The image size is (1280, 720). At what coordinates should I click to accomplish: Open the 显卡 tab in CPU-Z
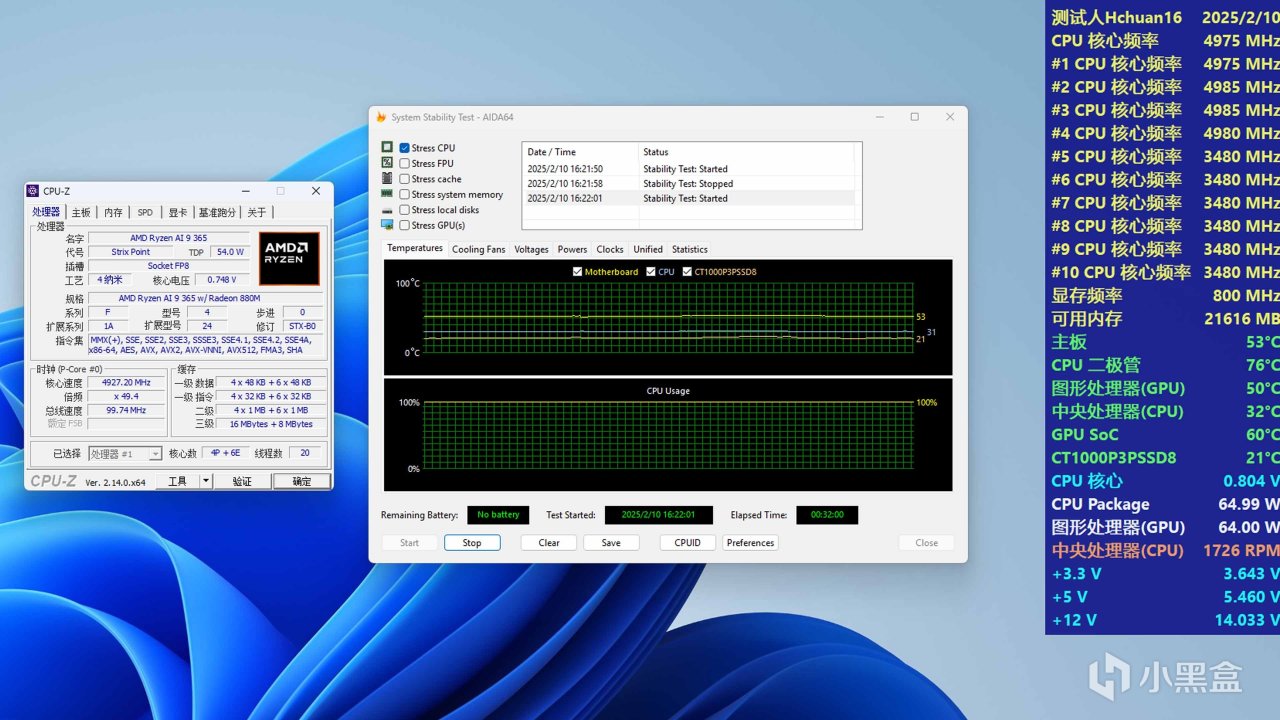click(x=177, y=212)
